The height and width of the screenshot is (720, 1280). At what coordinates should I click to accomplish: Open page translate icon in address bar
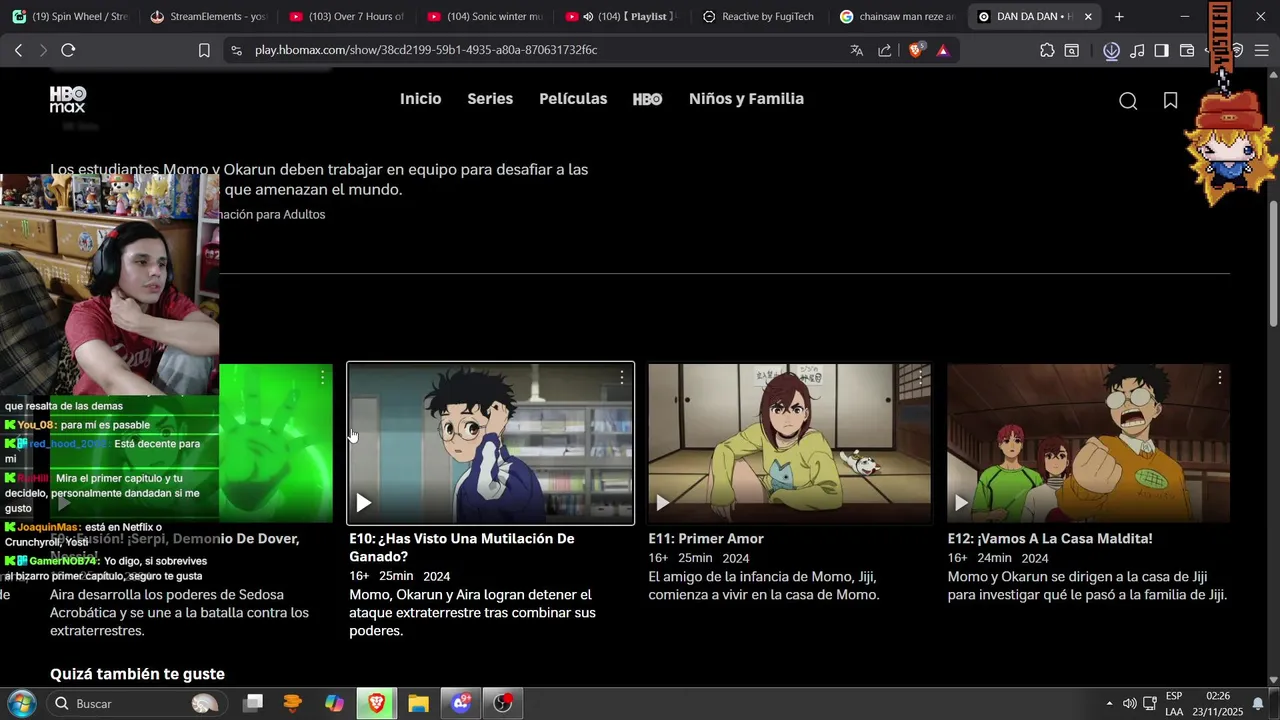pyautogui.click(x=856, y=50)
